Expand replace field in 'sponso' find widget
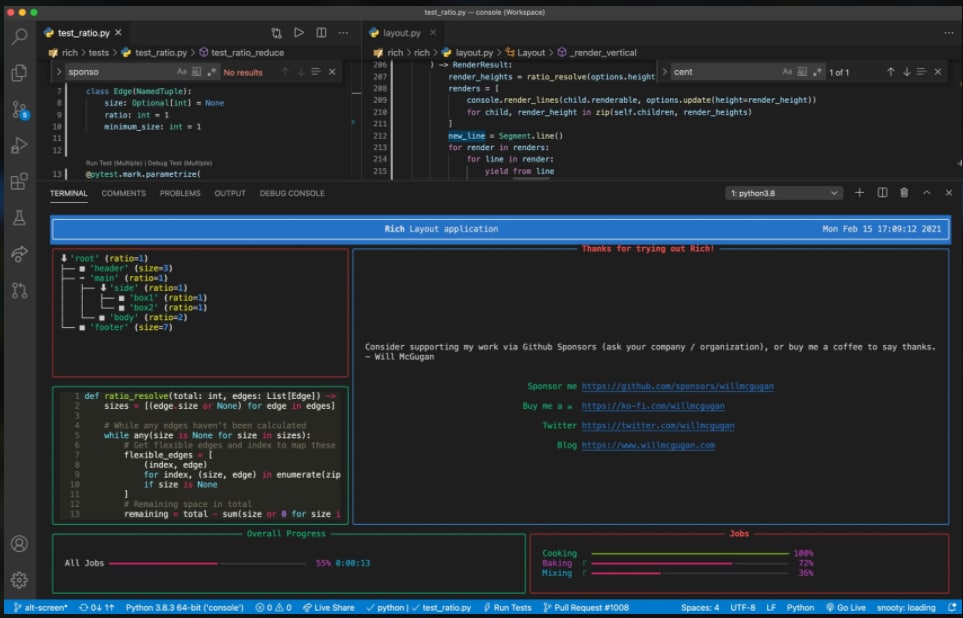This screenshot has height=618, width=963. (58, 72)
